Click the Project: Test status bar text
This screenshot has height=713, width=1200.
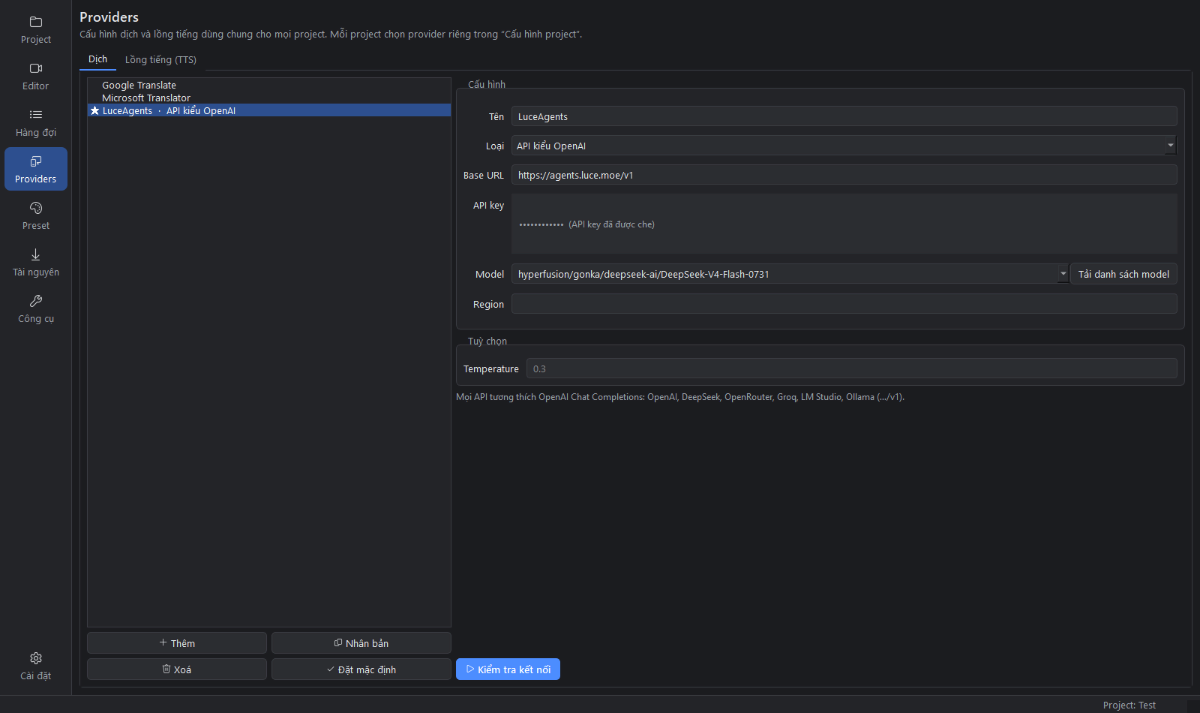[1129, 705]
